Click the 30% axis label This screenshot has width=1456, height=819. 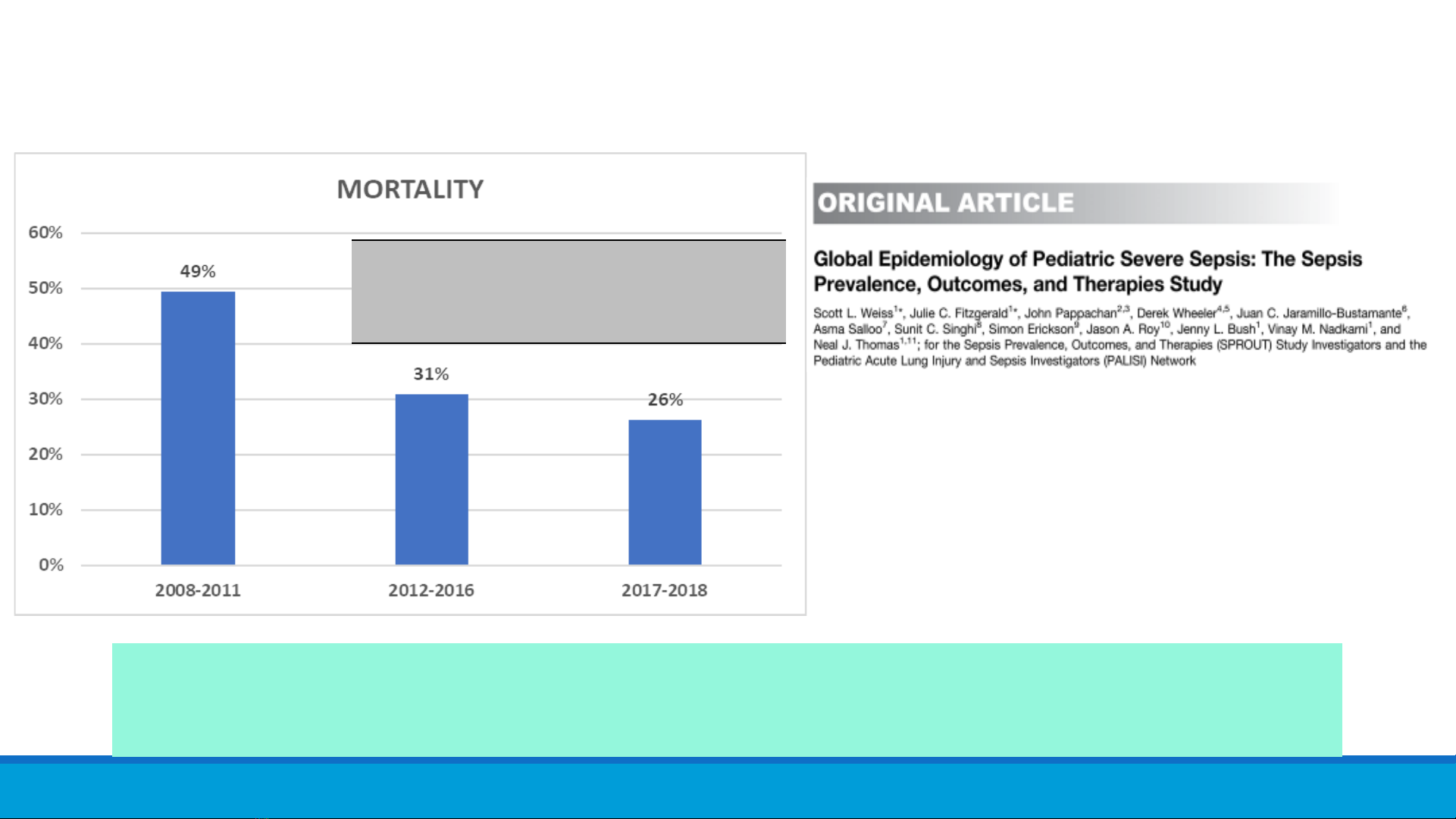[x=45, y=399]
